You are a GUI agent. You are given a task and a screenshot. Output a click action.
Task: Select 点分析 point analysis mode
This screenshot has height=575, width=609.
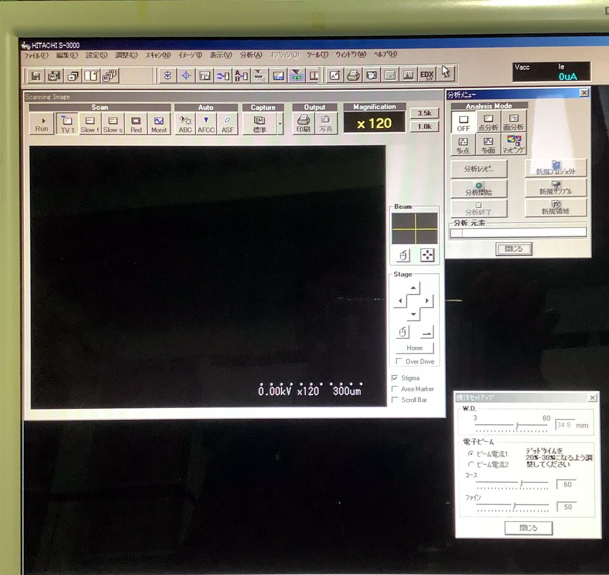[x=488, y=122]
